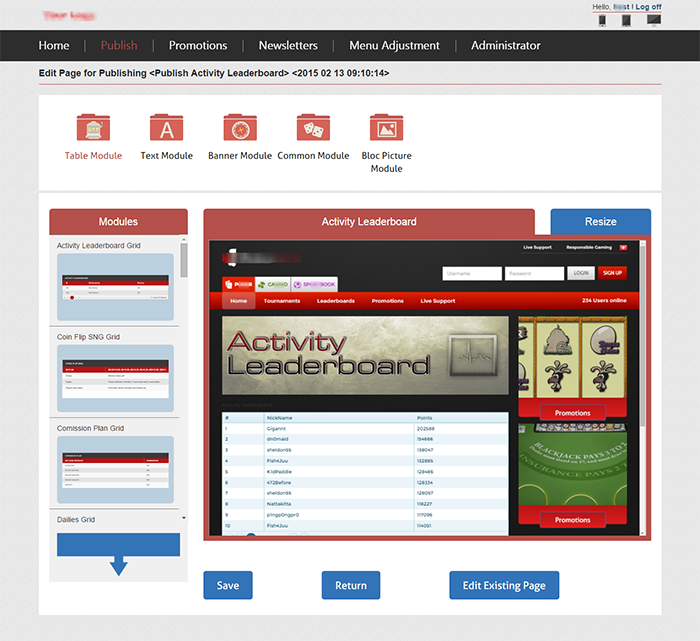
Task: Choose the Text Module icon
Action: (167, 128)
